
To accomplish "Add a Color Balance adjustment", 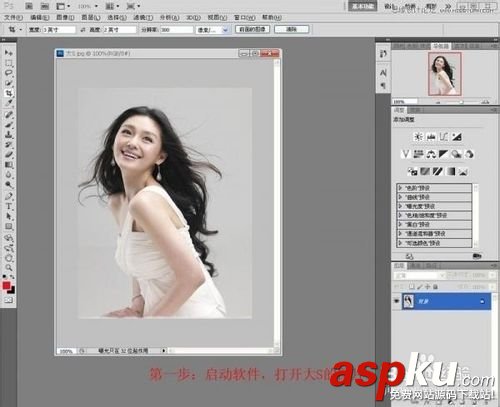I will tap(431, 154).
